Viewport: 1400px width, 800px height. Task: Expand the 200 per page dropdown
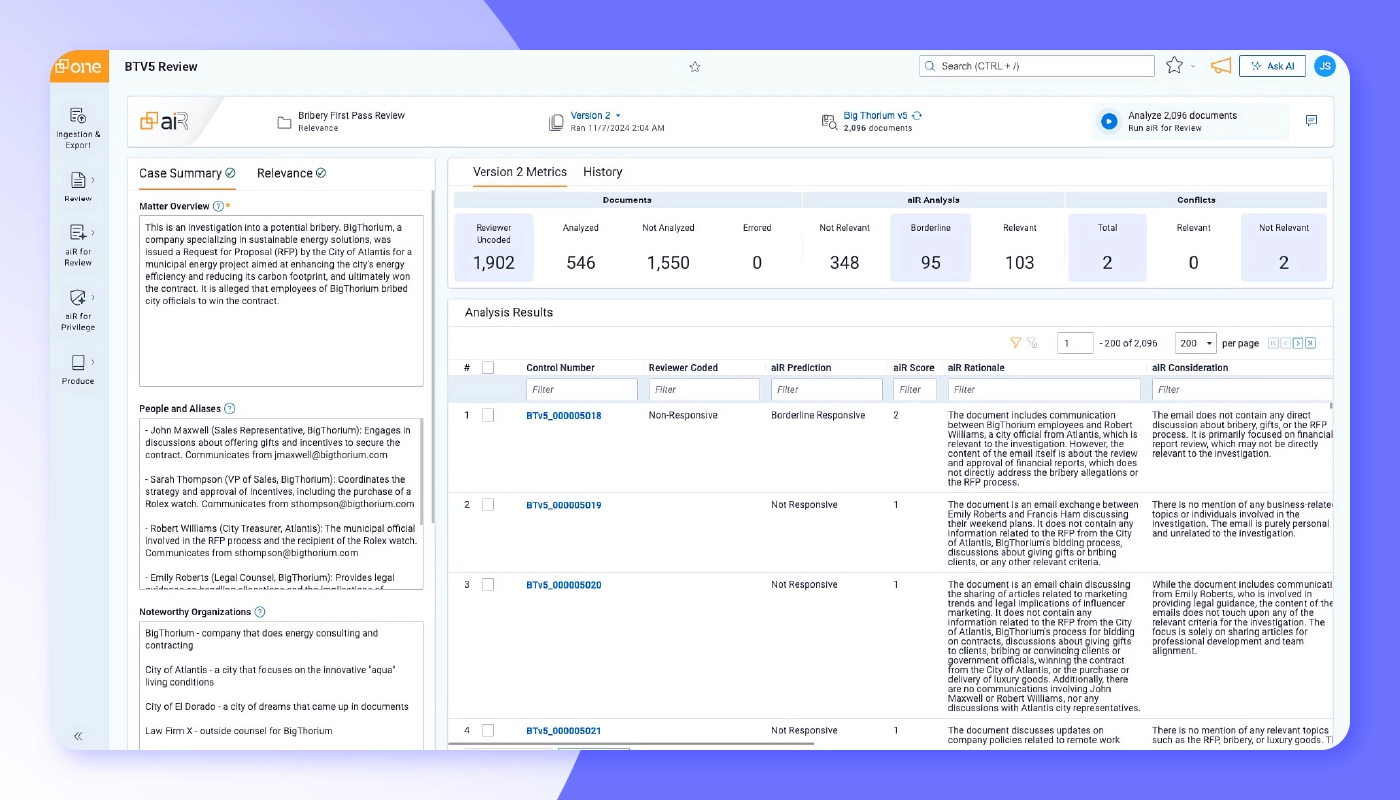tap(1195, 343)
